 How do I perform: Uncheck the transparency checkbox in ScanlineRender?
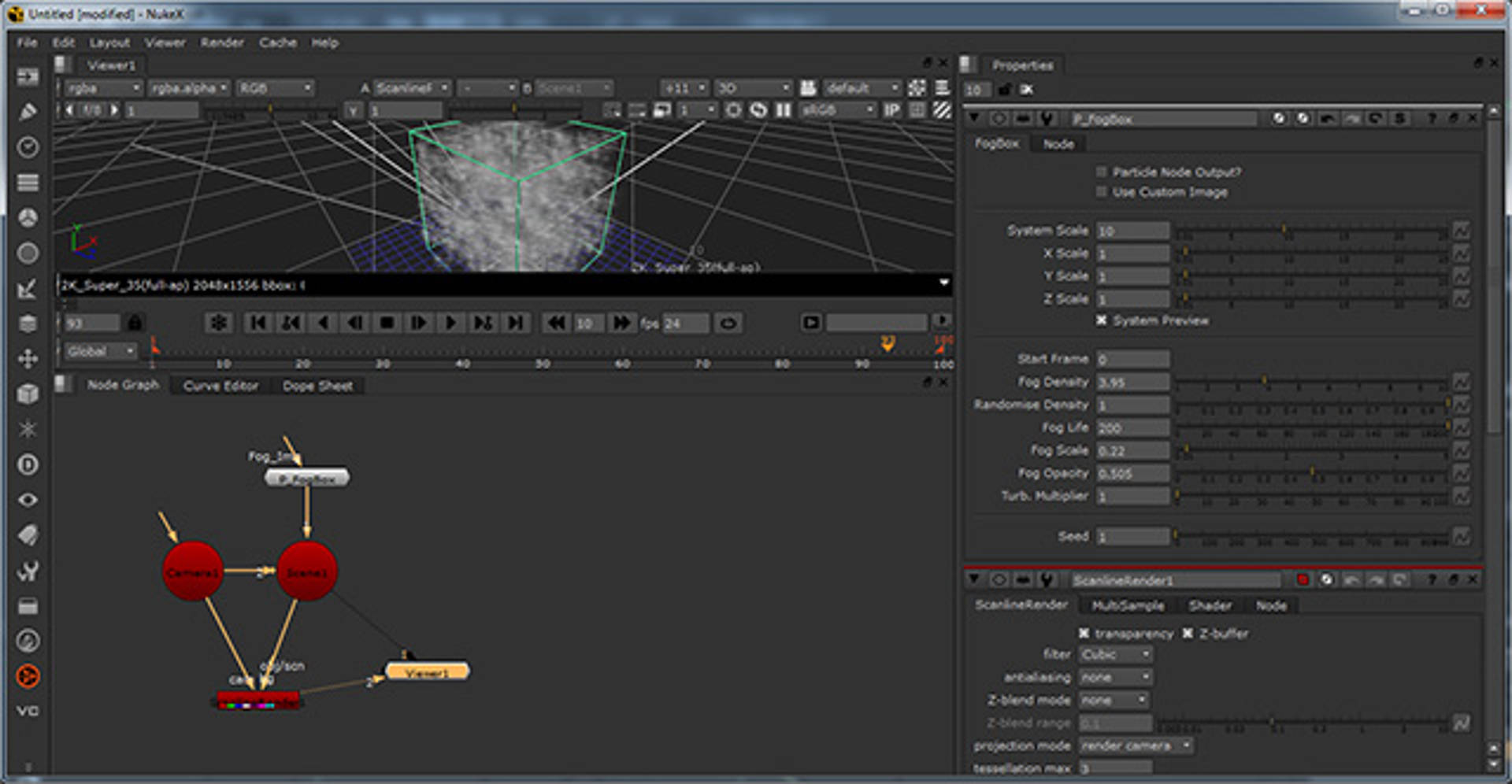click(1084, 634)
